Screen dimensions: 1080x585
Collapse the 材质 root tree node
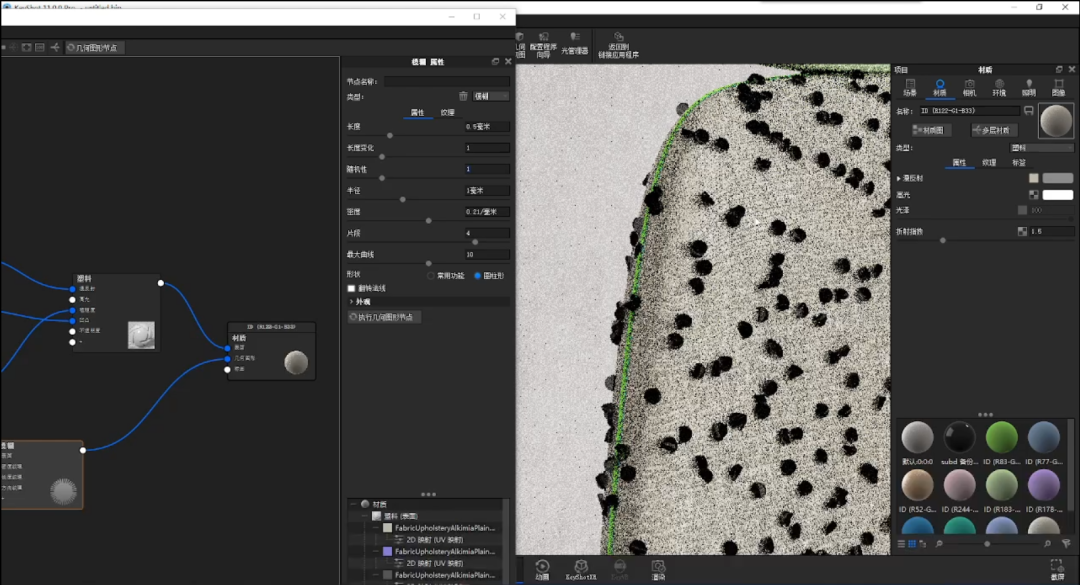click(353, 504)
